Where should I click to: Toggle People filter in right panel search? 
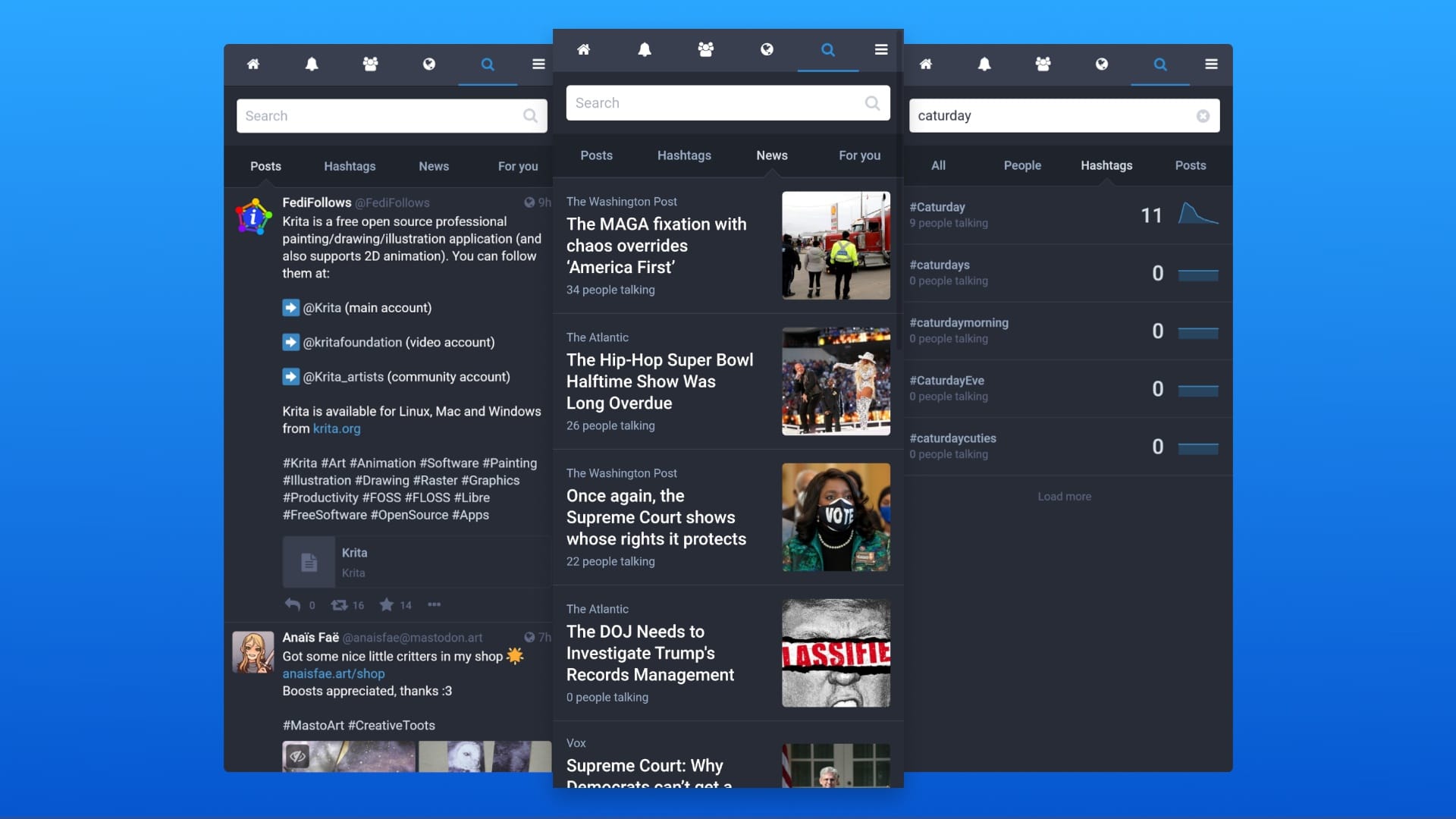[1022, 165]
